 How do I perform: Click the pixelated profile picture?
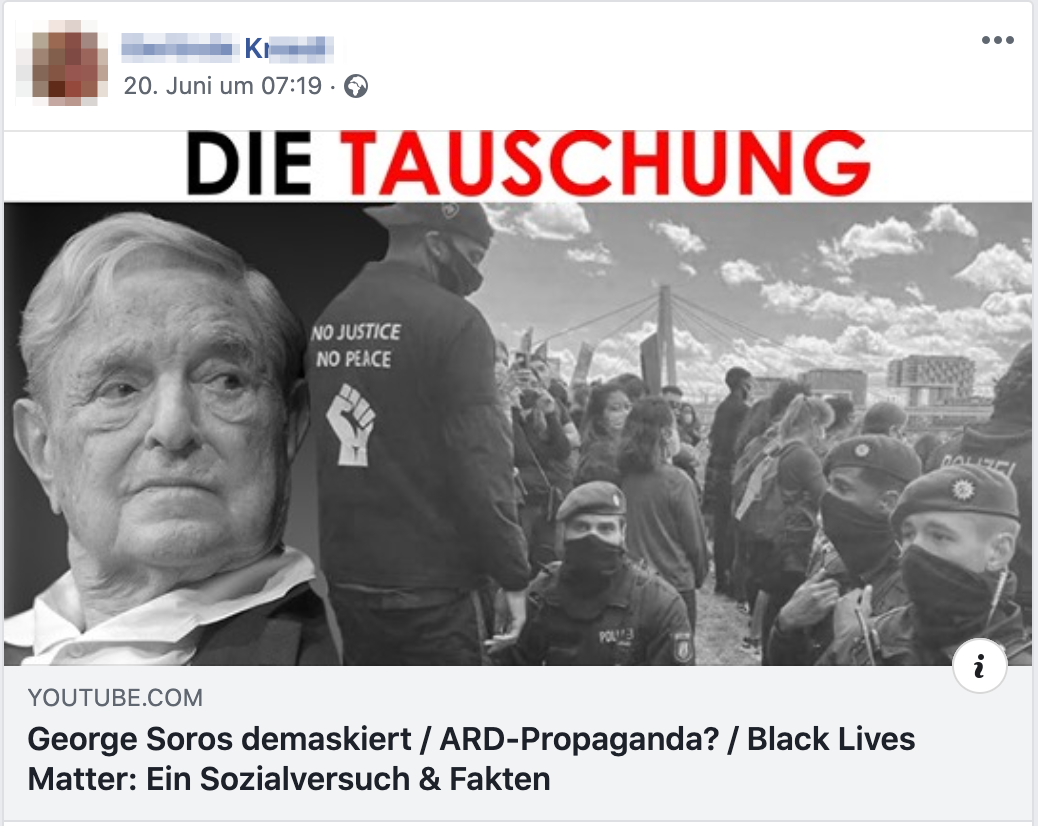[x=65, y=63]
